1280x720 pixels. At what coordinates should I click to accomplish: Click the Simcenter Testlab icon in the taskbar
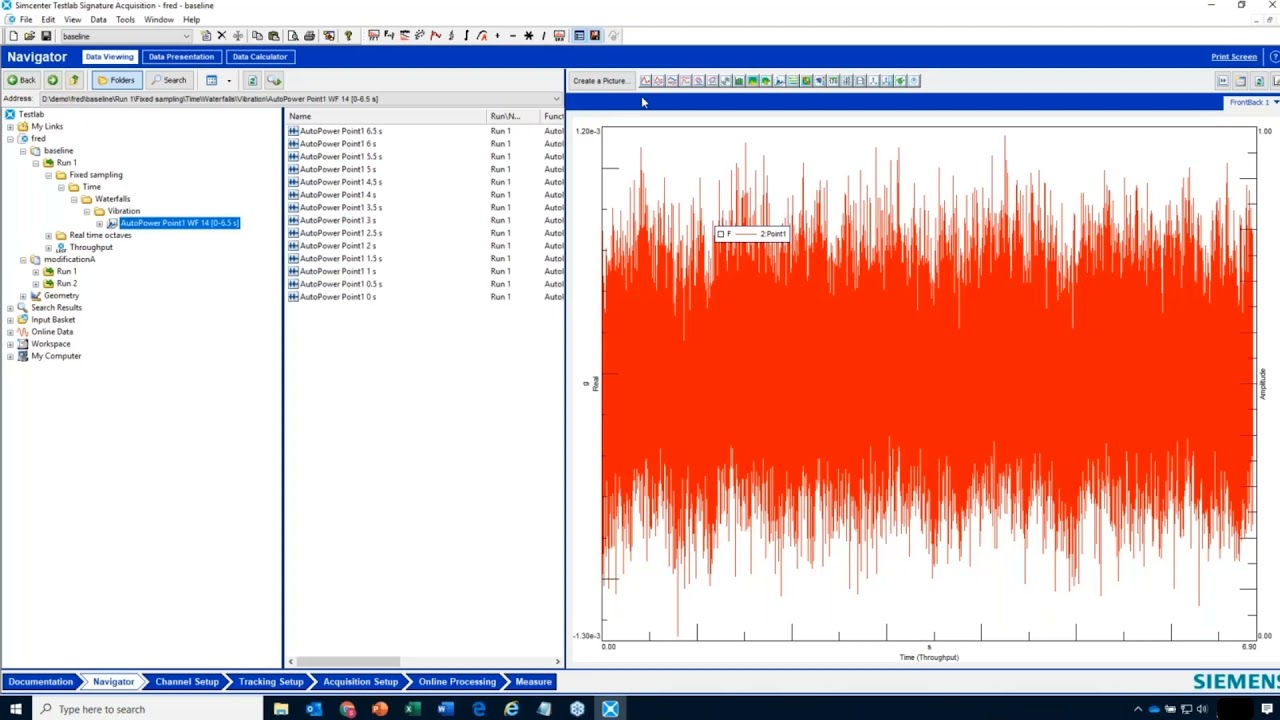click(610, 709)
